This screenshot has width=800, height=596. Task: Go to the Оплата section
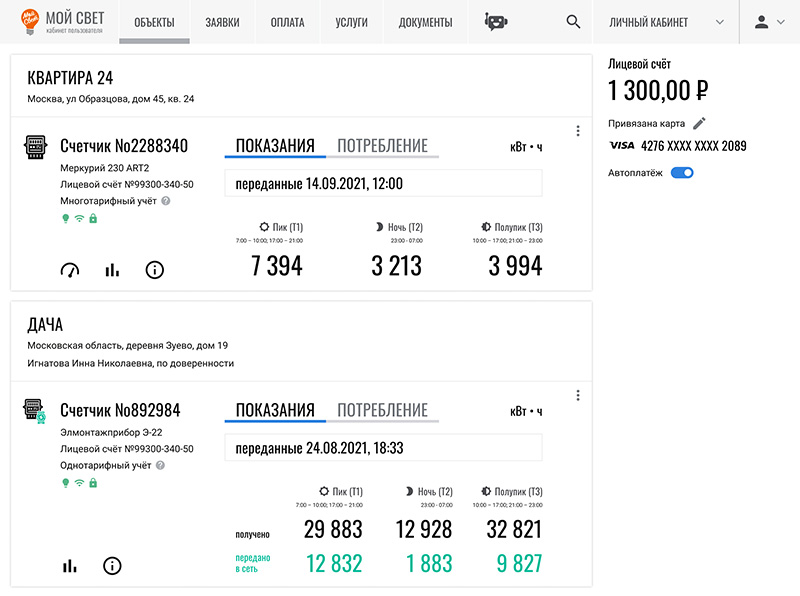tap(287, 21)
